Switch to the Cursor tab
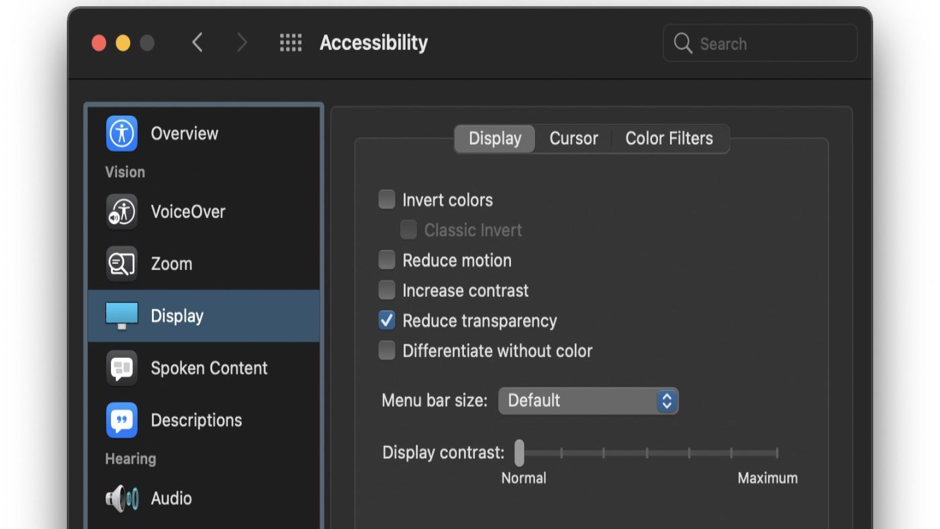 click(573, 139)
